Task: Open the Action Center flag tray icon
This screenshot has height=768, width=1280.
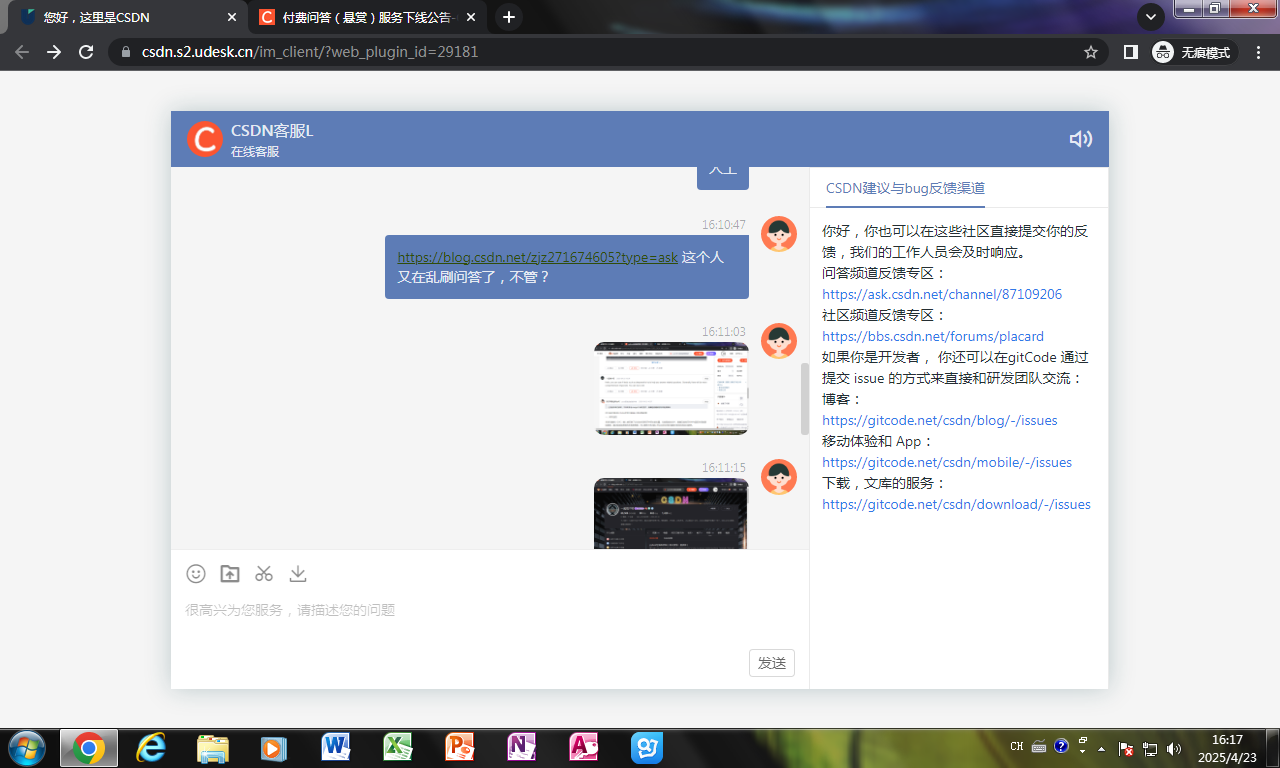Action: click(x=1126, y=748)
